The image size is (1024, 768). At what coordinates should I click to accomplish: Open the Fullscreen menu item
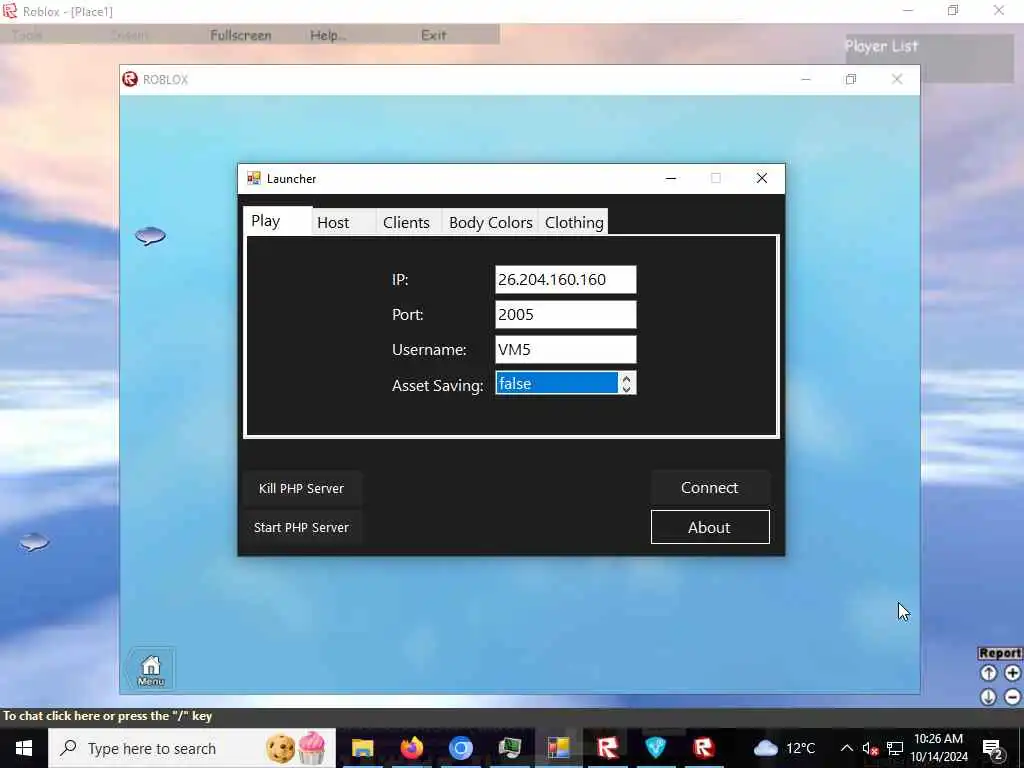(x=240, y=35)
